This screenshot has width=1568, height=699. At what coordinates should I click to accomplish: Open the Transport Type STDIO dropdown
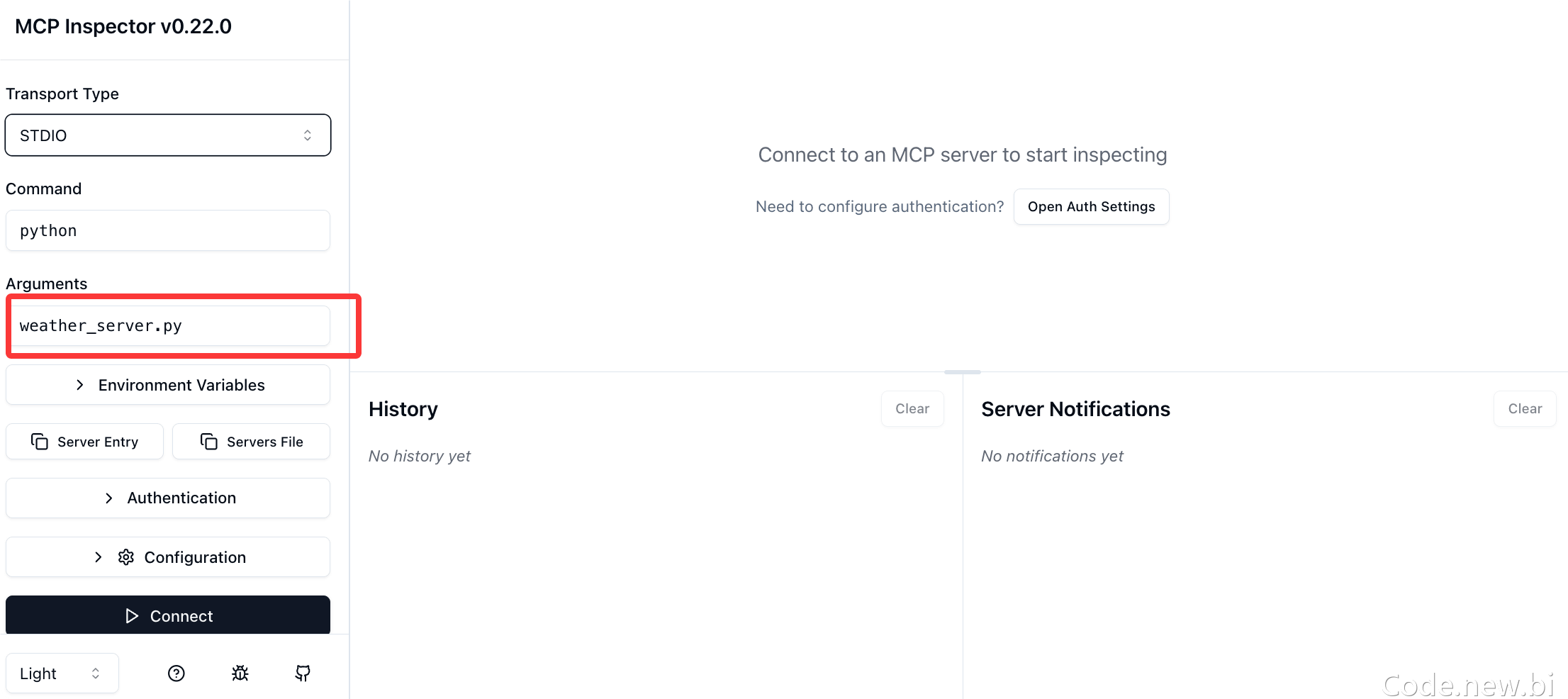point(168,135)
